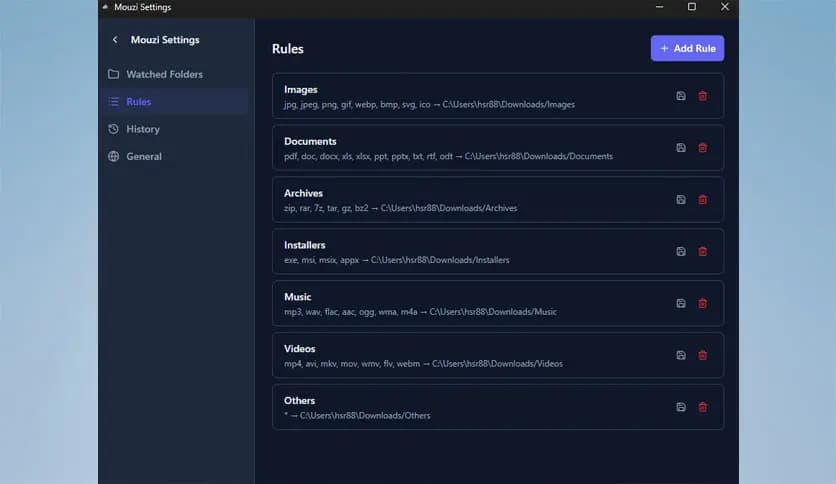
Task: Delete the Music rule via trash icon
Action: click(x=703, y=303)
